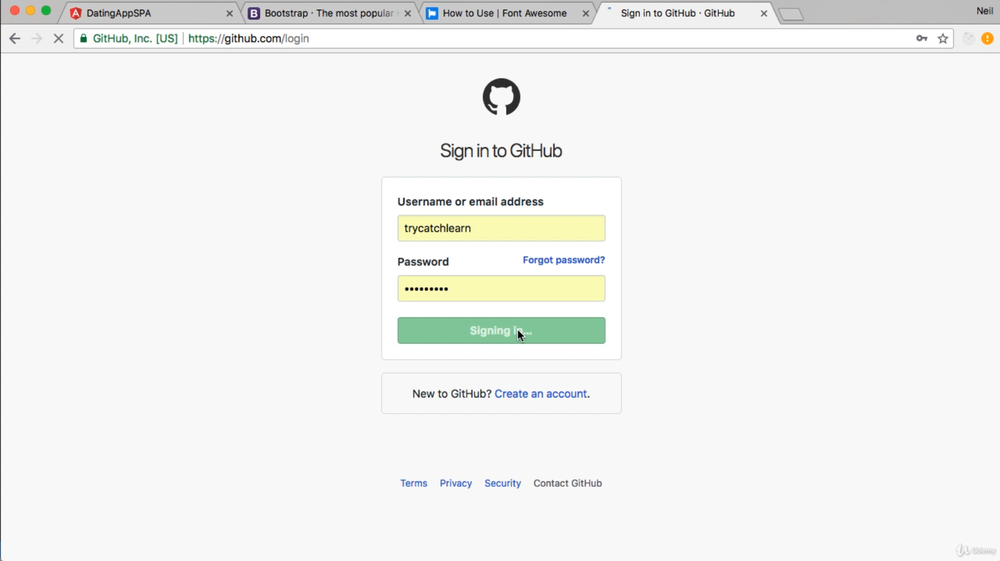Click the Contact GitHub footer link
Screen dimensions: 1000x561
(x=568, y=483)
